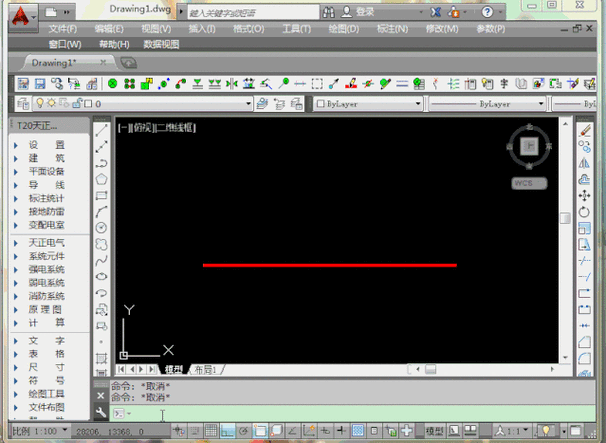Select the Polyline draw tool
Screen dimensions: 606x443
(x=101, y=163)
